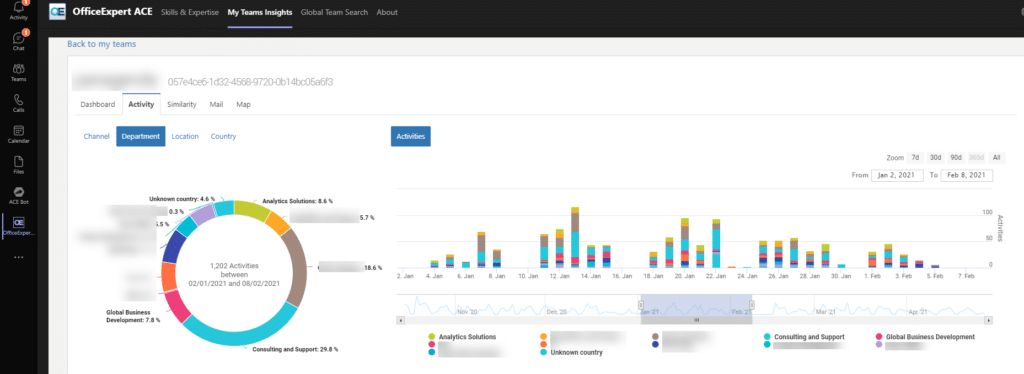Follow Back to my teams link
Screen dimensions: 1024x374
click(x=101, y=44)
